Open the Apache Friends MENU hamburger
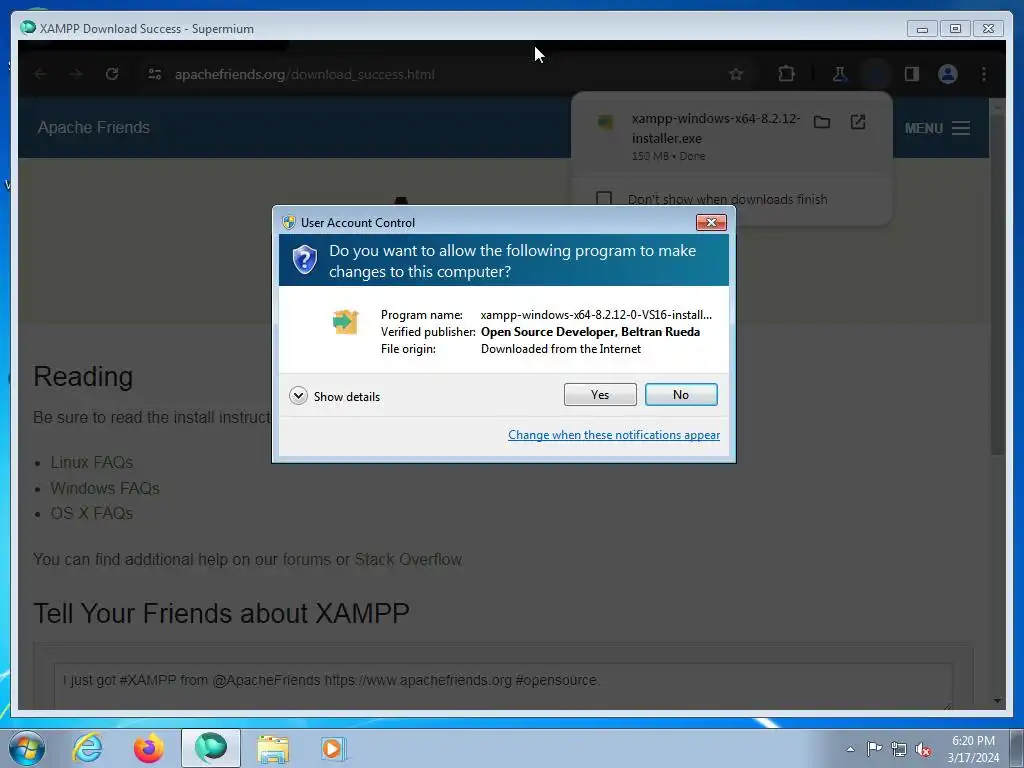Screen dimensions: 1024x768 (936, 128)
